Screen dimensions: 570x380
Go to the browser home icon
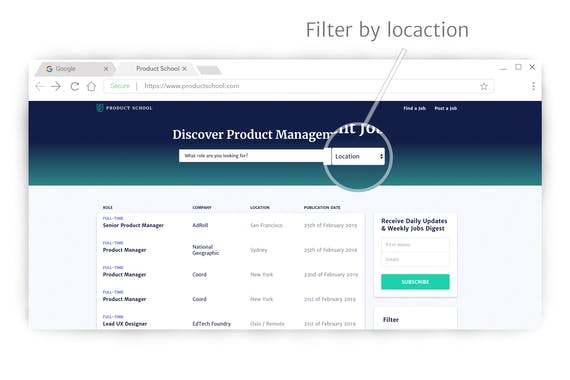pyautogui.click(x=92, y=87)
